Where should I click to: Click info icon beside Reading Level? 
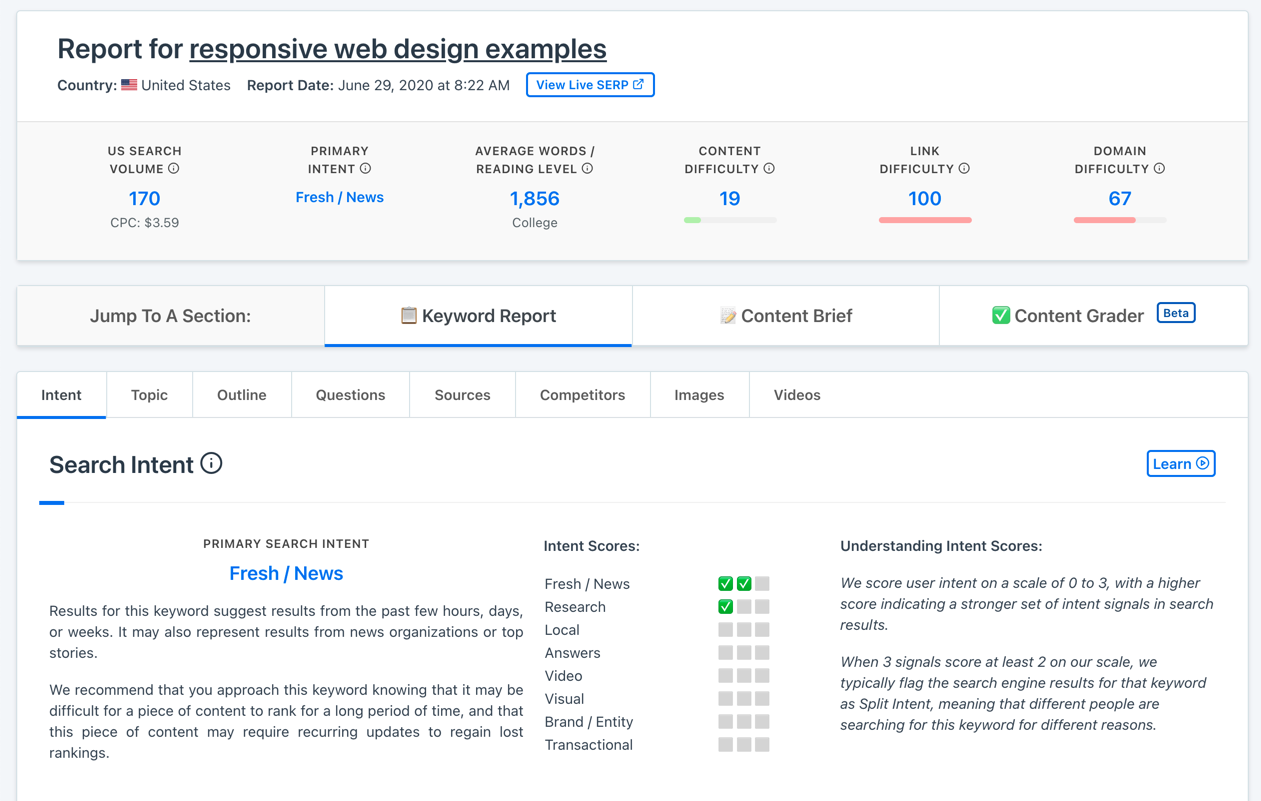point(588,169)
